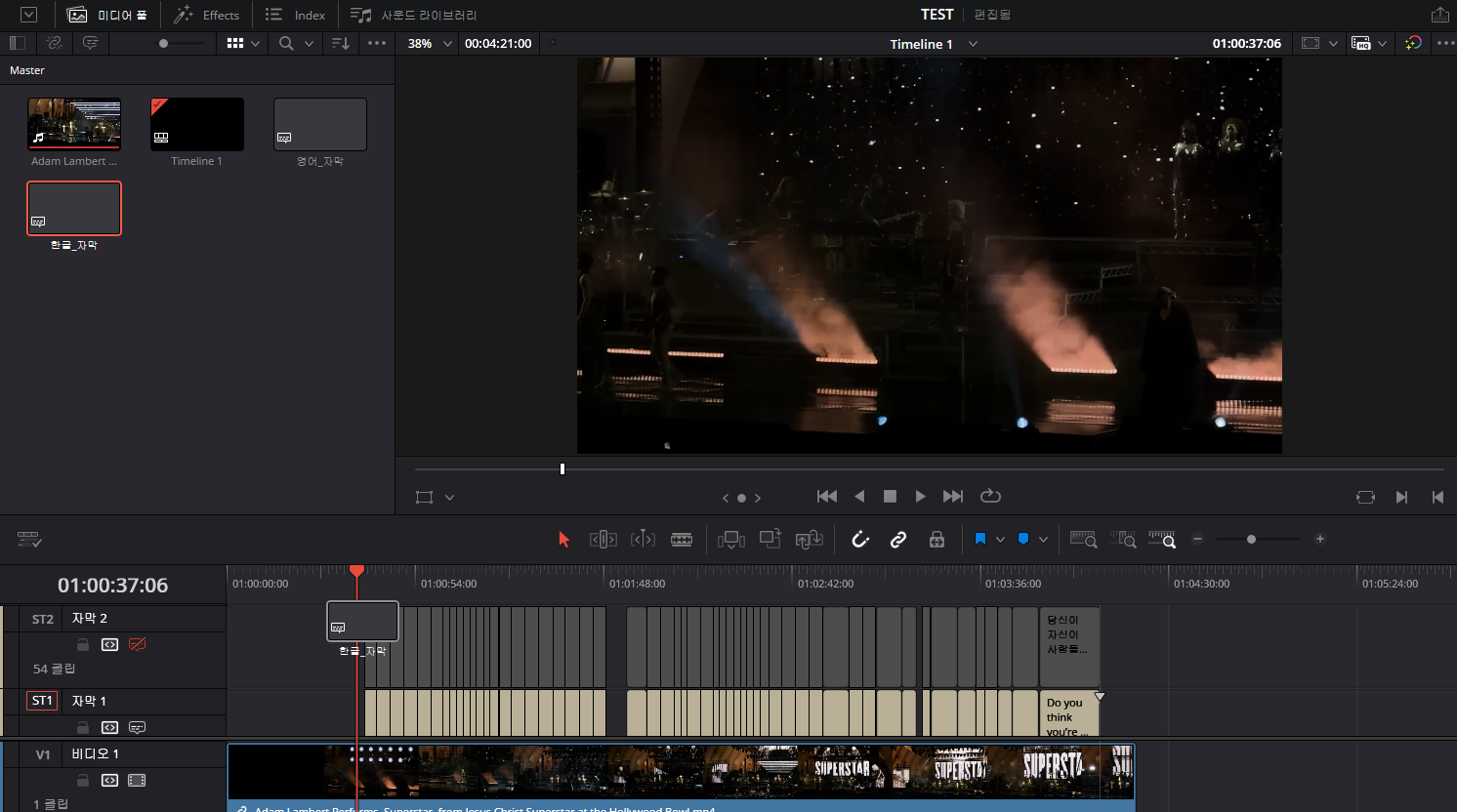Click the transform overlay icon under viewer
Screen dimensions: 1457x812
(424, 497)
